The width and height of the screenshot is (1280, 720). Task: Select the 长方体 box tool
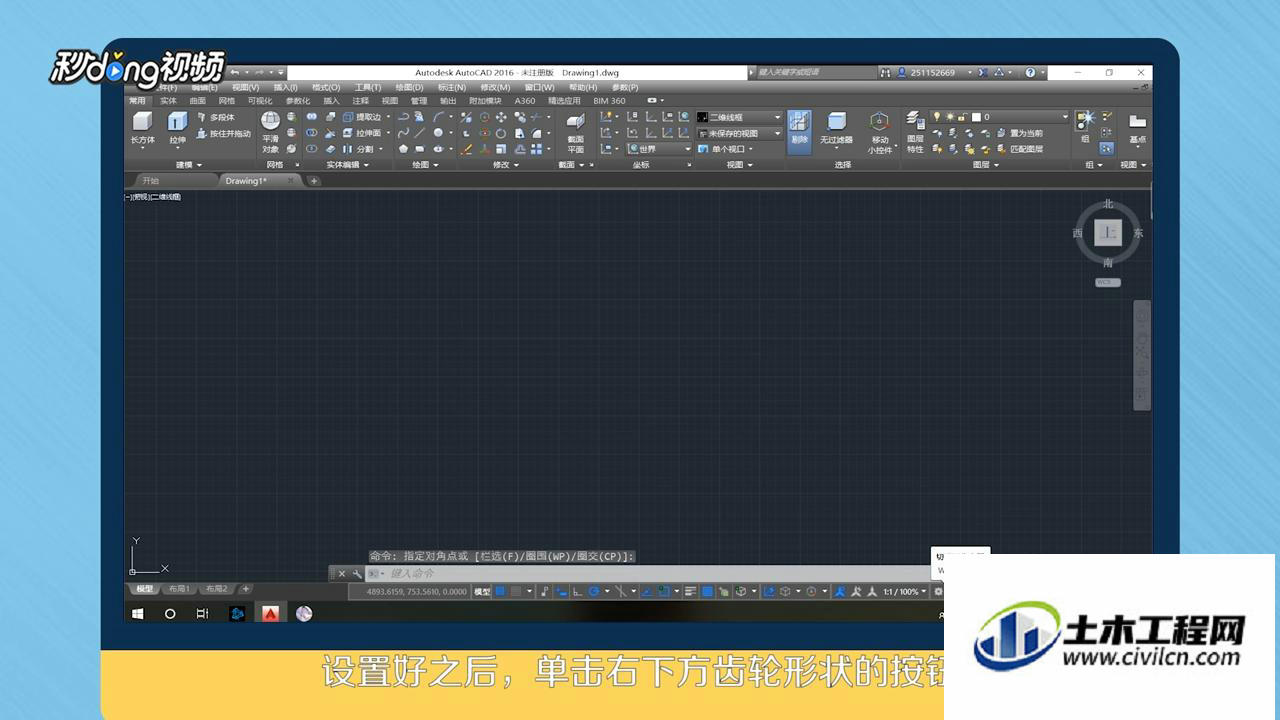tap(142, 128)
